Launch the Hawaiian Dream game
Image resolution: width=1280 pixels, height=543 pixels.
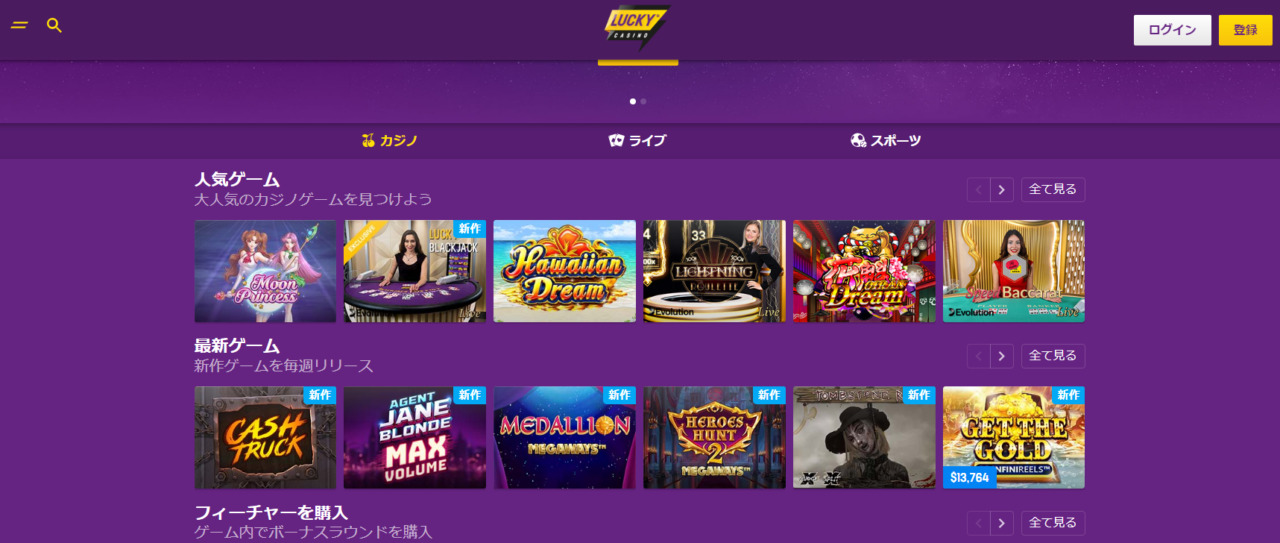tap(564, 271)
